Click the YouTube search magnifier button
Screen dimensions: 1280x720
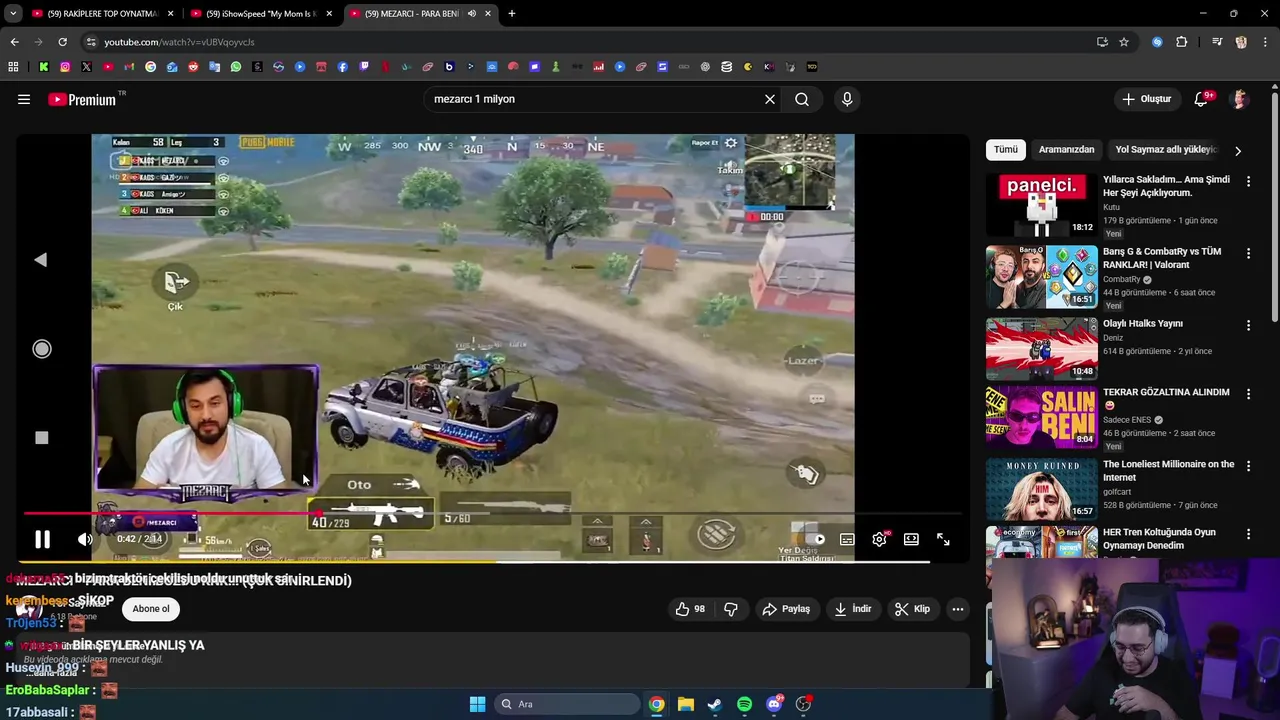click(x=802, y=99)
